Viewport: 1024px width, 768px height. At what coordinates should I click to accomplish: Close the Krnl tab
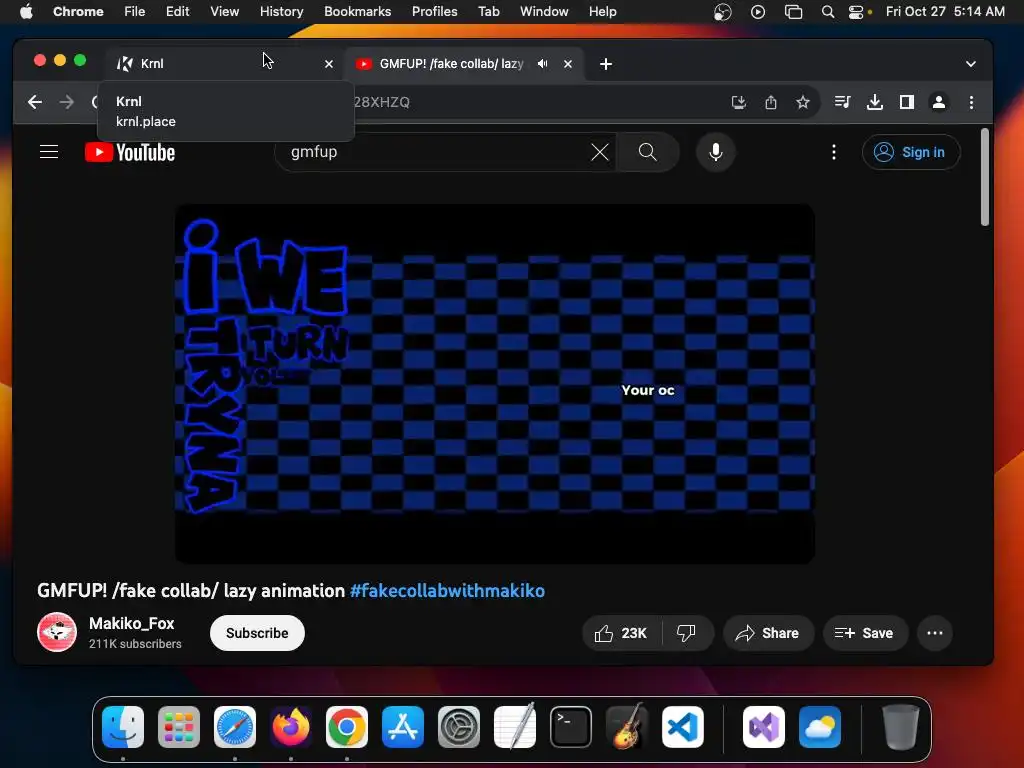329,64
